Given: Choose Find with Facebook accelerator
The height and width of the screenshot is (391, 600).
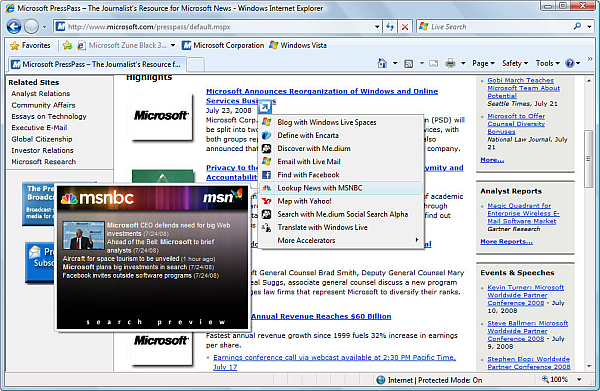Looking at the screenshot, I should tap(341, 175).
